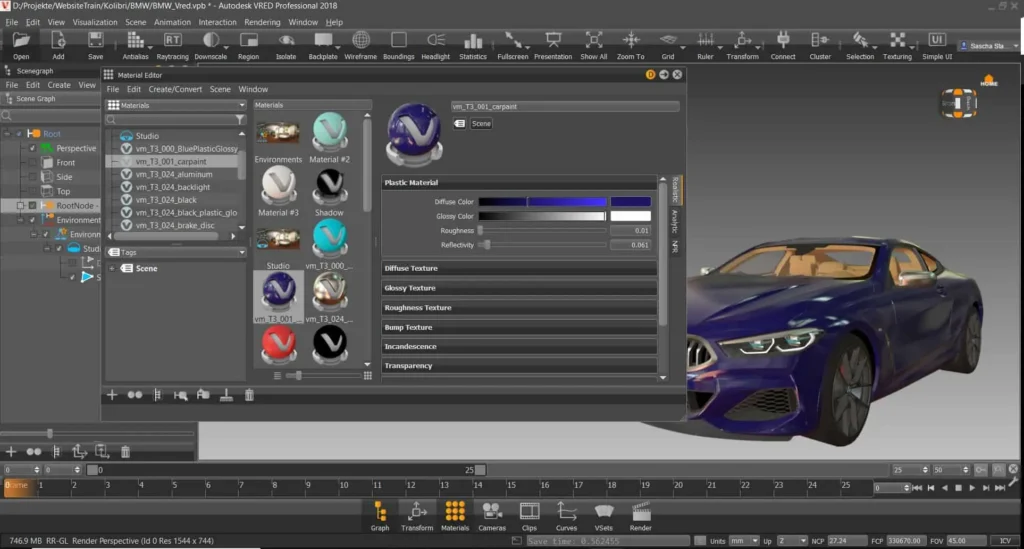Open the Units mm dropdown
This screenshot has height=549, width=1024.
tap(743, 541)
